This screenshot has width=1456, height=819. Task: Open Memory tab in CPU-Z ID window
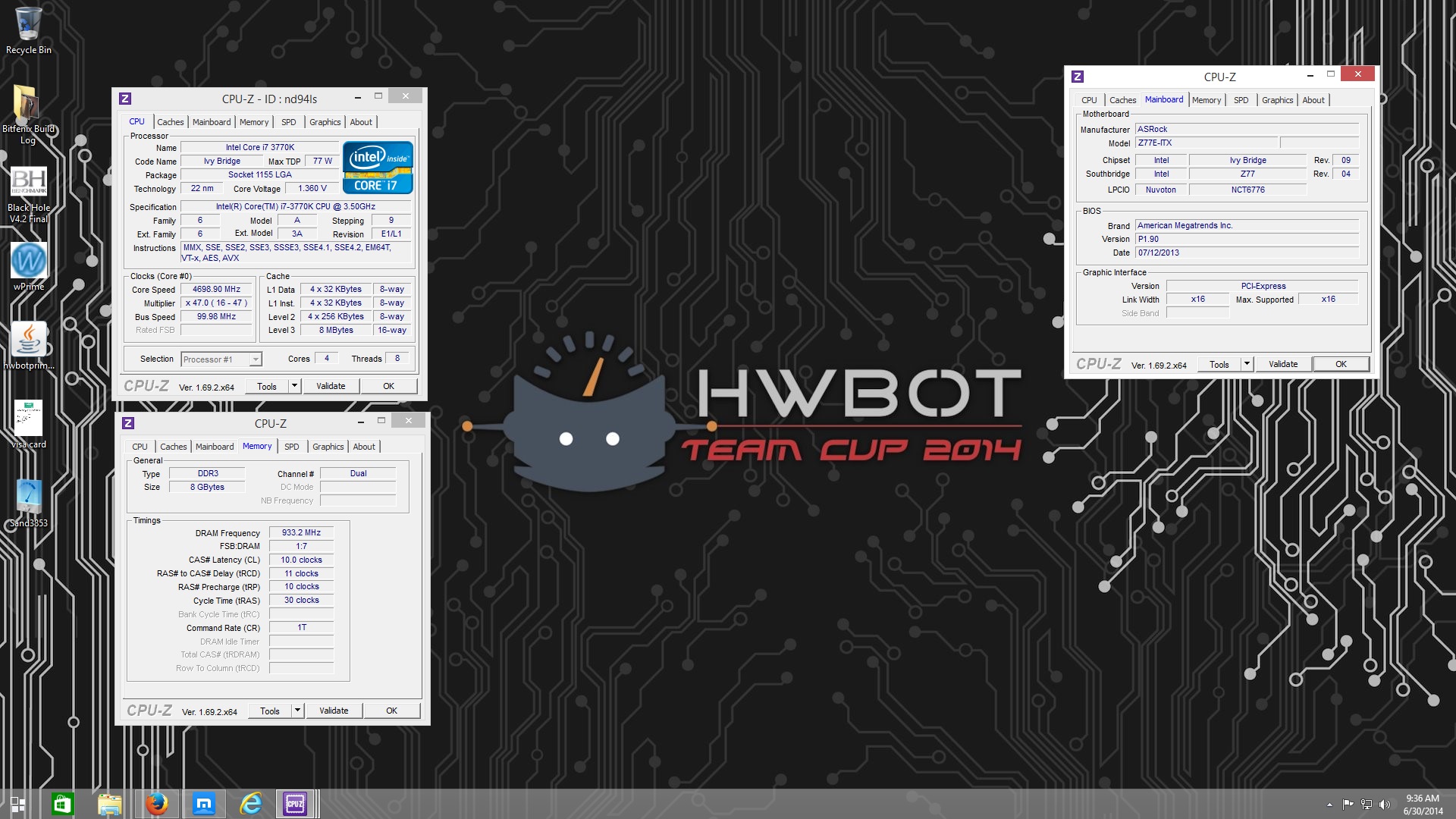pos(254,122)
